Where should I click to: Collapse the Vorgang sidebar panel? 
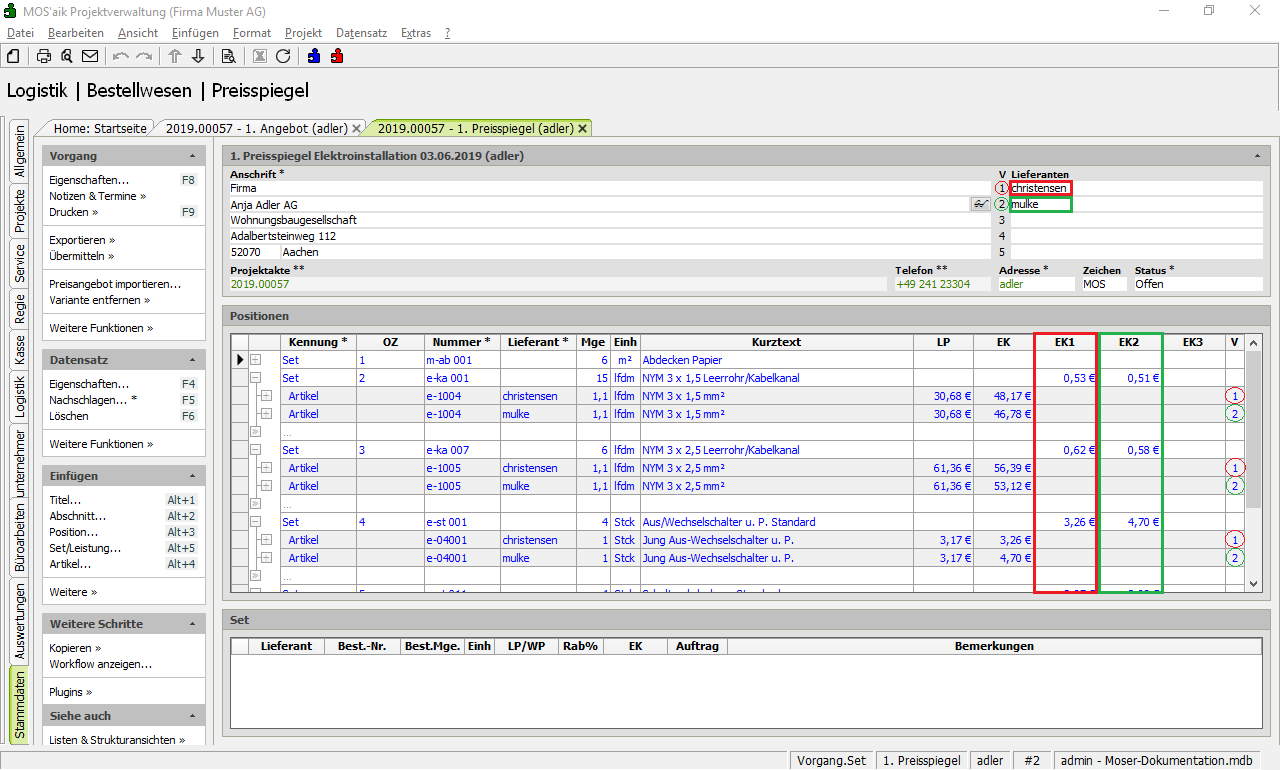coord(192,157)
